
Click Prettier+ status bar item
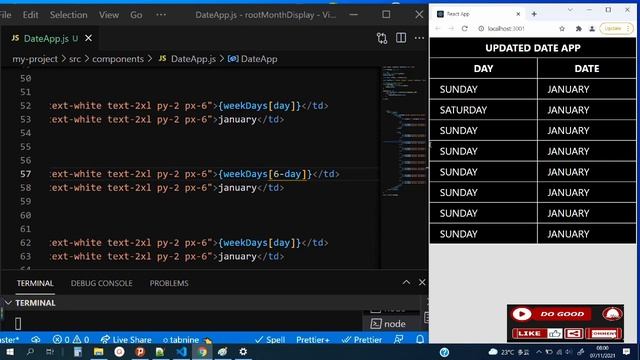pos(313,340)
